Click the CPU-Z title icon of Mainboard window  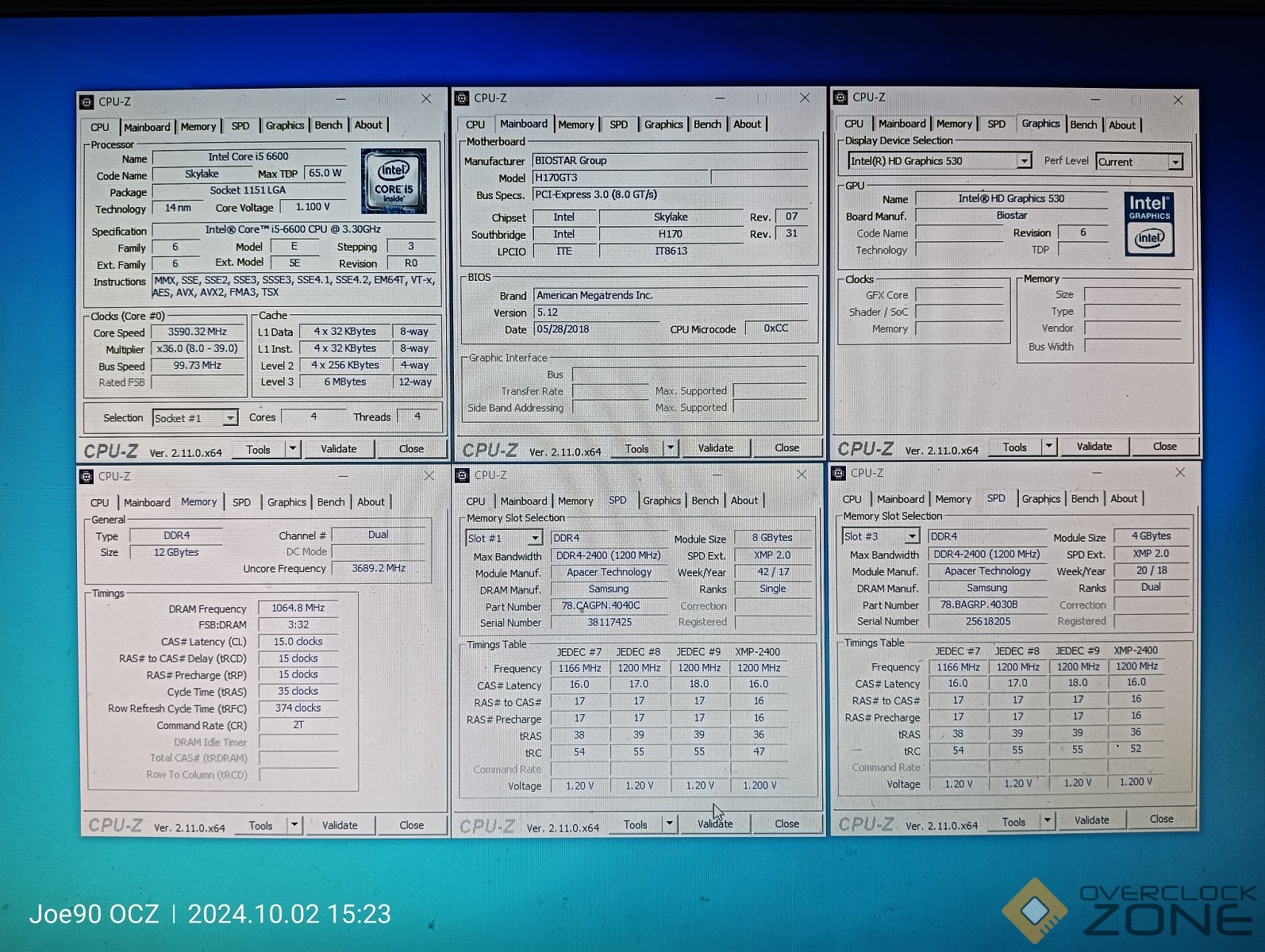tap(462, 98)
